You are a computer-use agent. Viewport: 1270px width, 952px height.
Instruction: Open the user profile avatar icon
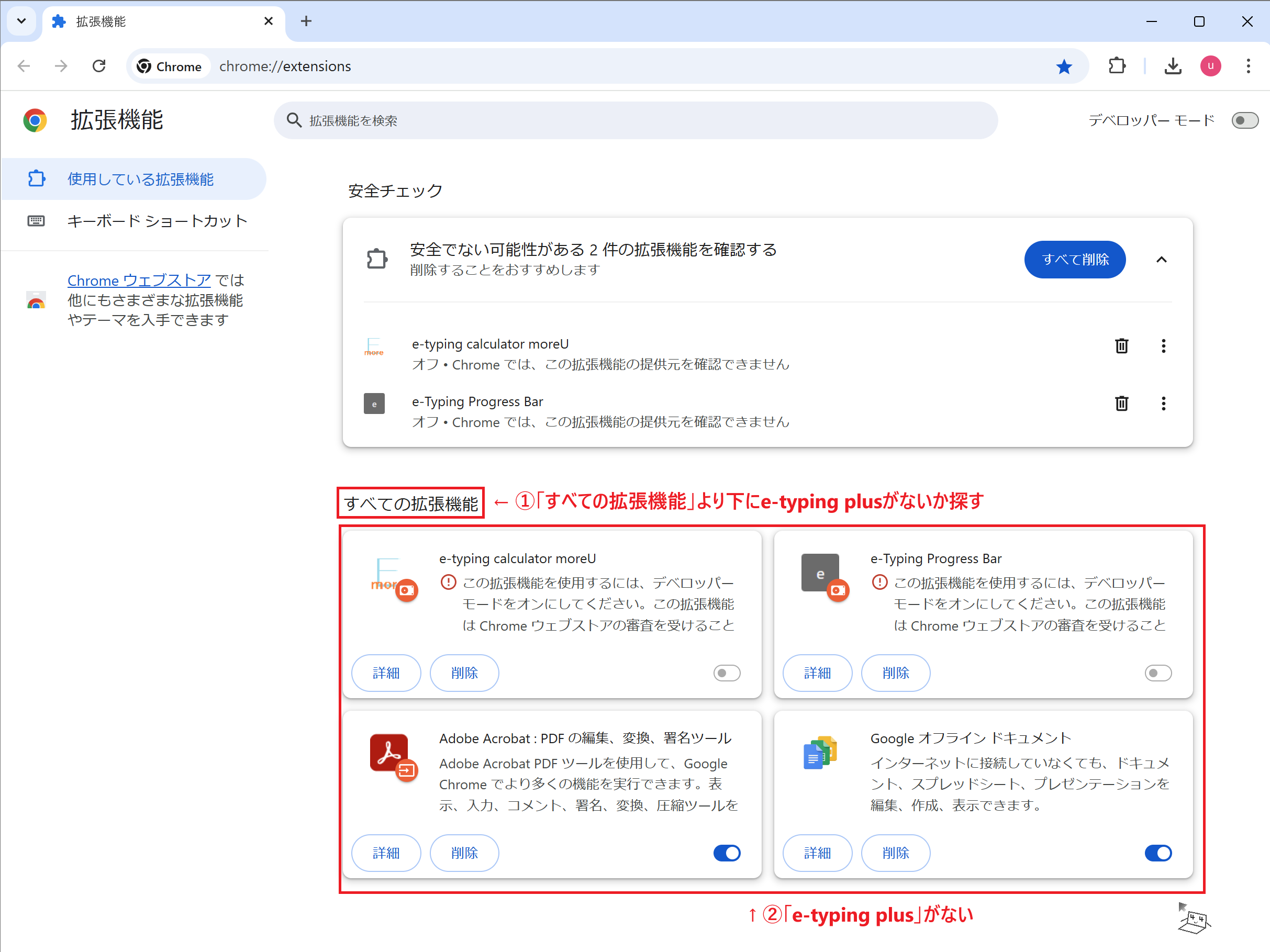click(1210, 66)
